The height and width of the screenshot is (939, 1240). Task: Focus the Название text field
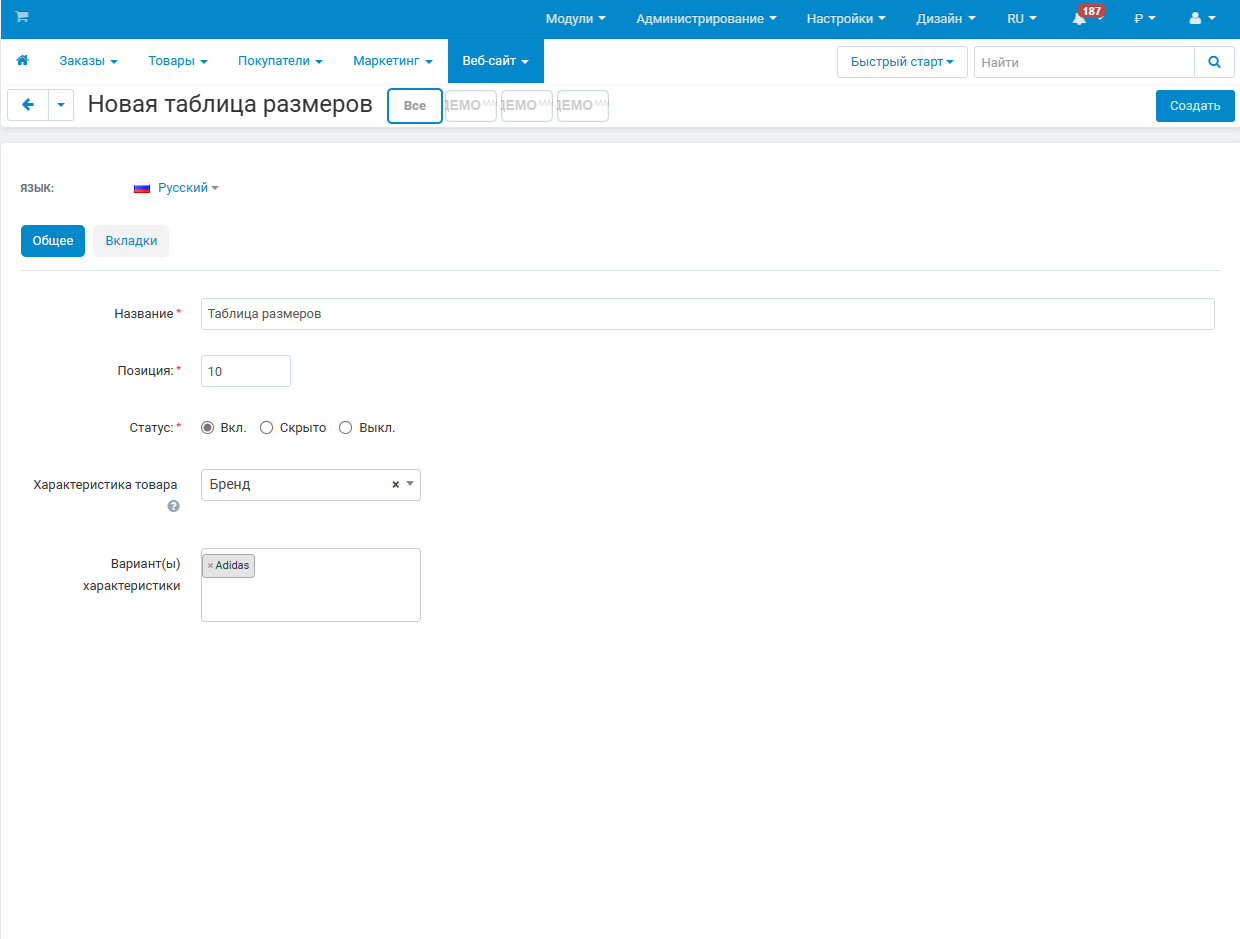click(708, 314)
